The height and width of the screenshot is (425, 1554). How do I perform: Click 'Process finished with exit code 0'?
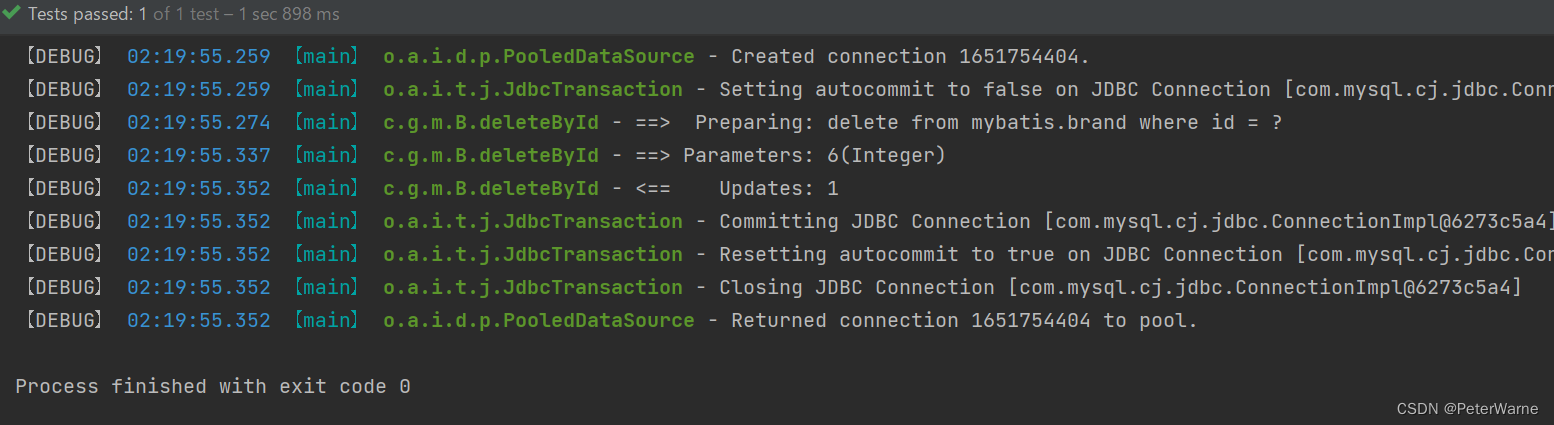(x=213, y=386)
